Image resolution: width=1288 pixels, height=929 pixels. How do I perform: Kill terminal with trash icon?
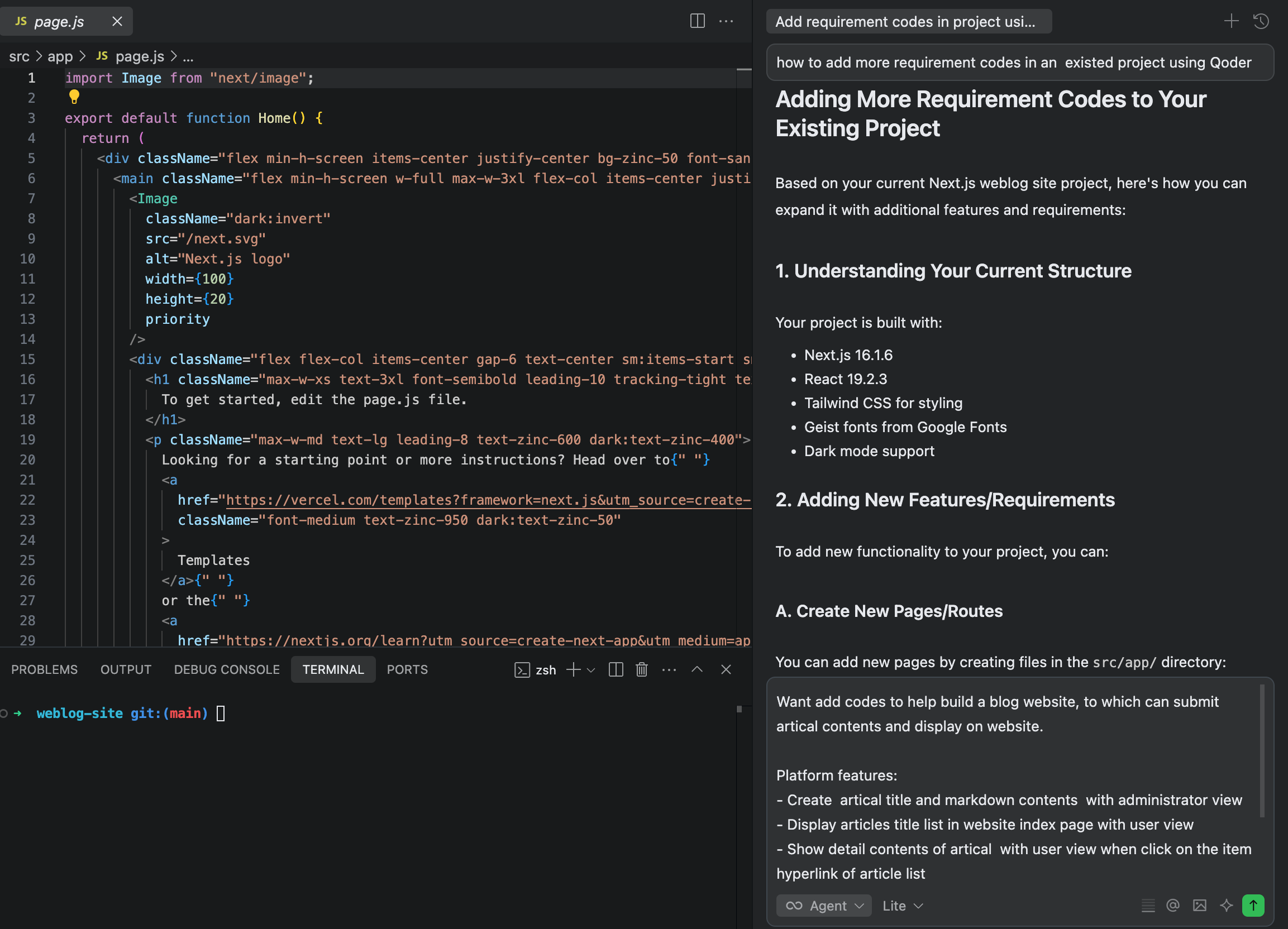[642, 669]
